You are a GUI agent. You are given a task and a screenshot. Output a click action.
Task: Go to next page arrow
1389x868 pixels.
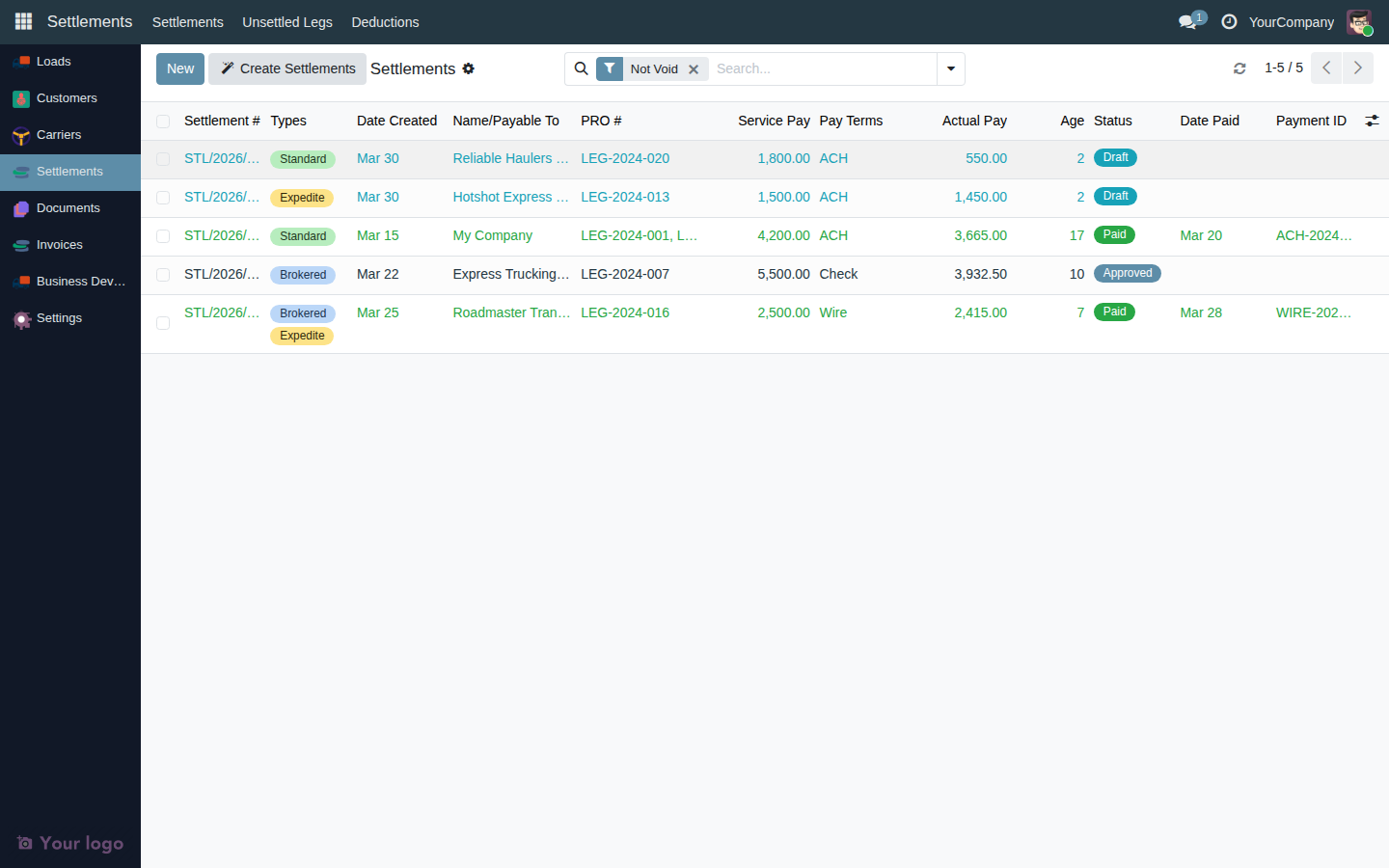[1358, 68]
